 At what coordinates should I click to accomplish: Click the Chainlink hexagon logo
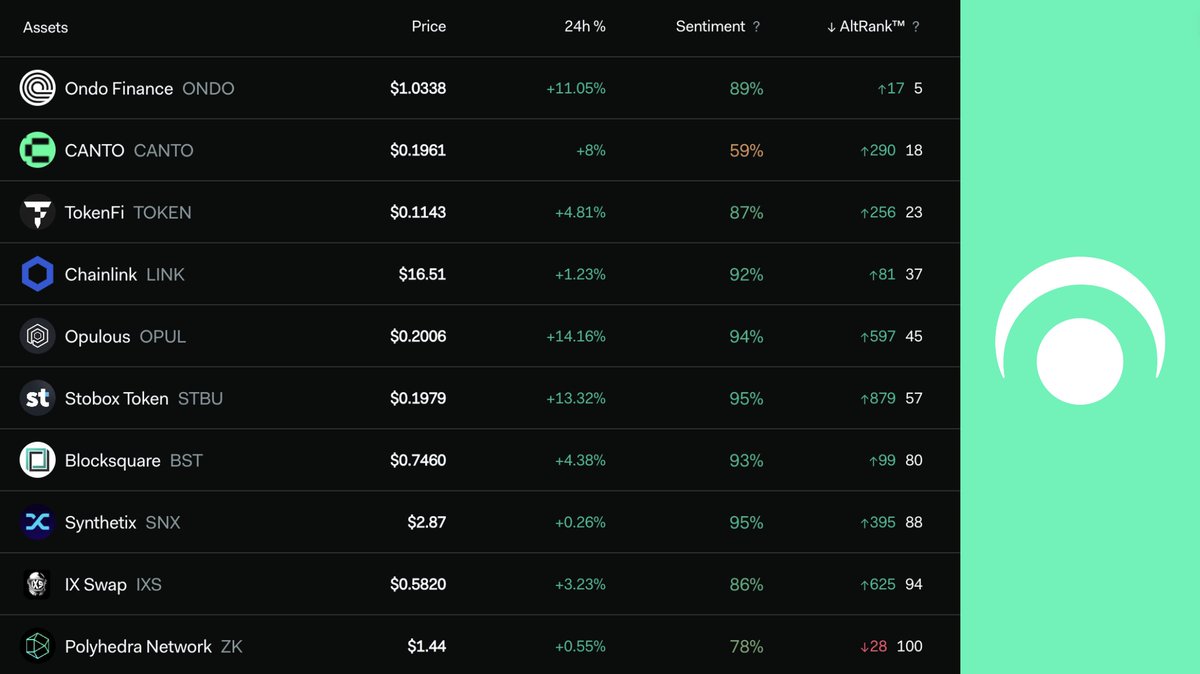point(37,274)
